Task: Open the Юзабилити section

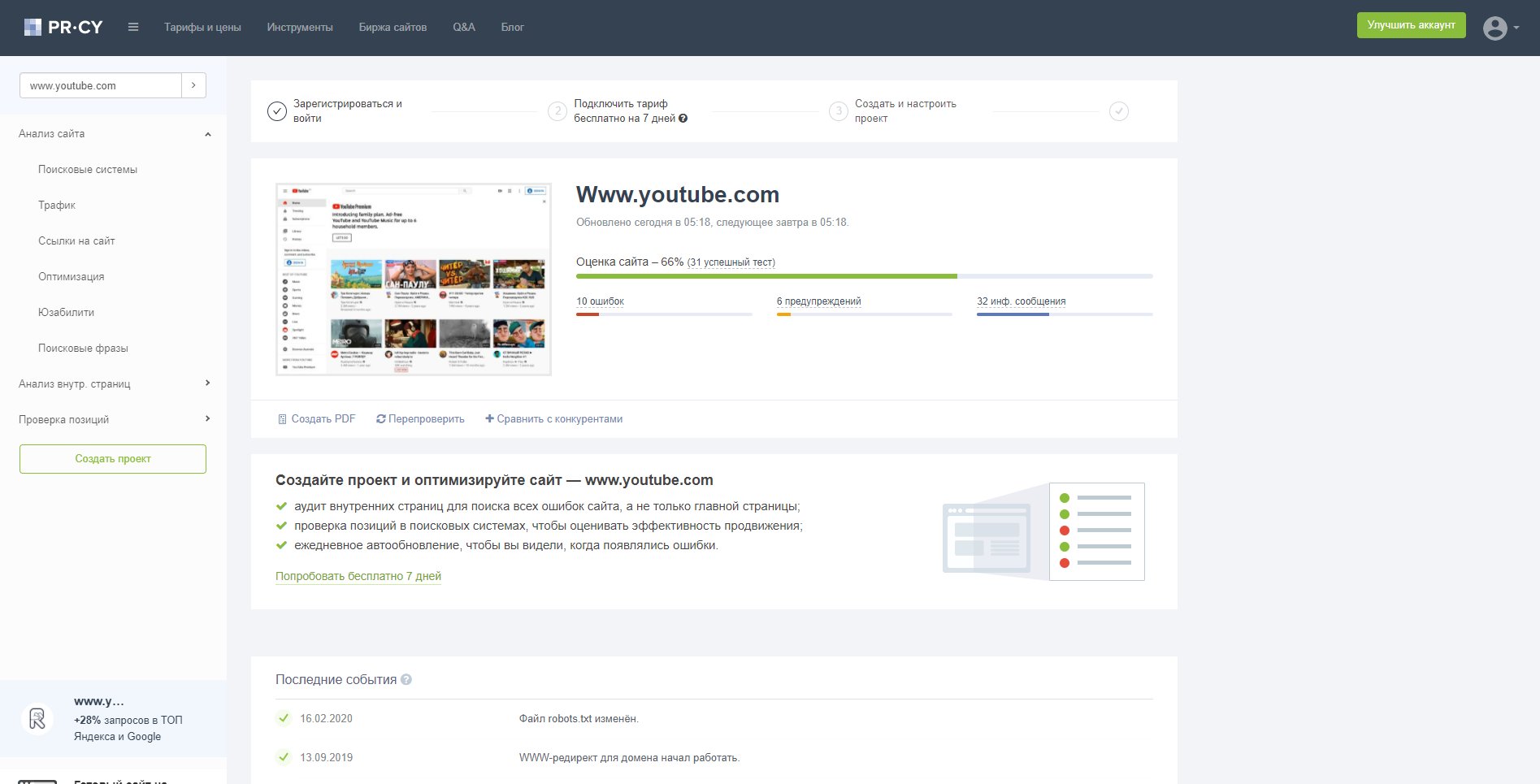Action: tap(66, 313)
